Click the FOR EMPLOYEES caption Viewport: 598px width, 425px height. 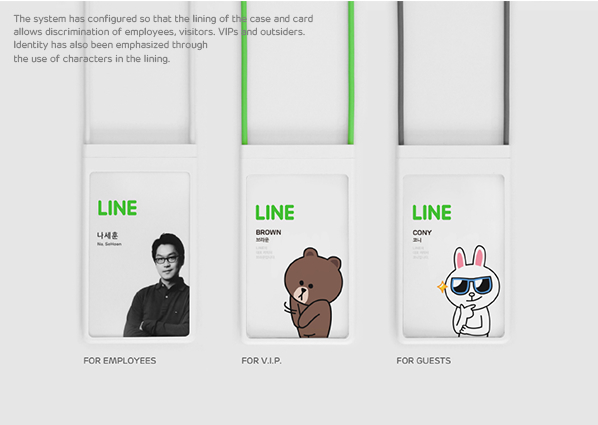point(120,361)
